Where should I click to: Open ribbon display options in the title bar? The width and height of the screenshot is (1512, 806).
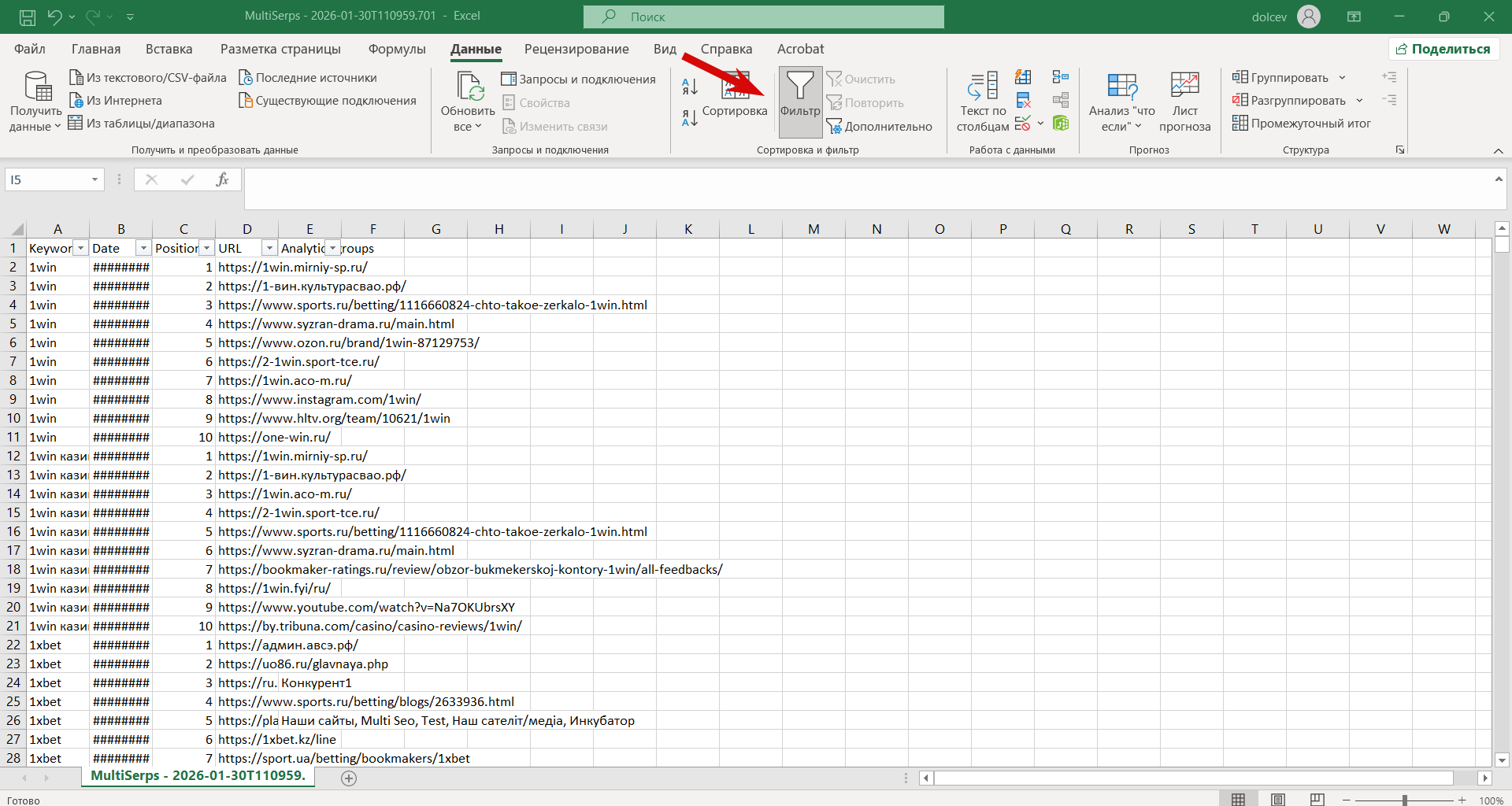[1354, 17]
